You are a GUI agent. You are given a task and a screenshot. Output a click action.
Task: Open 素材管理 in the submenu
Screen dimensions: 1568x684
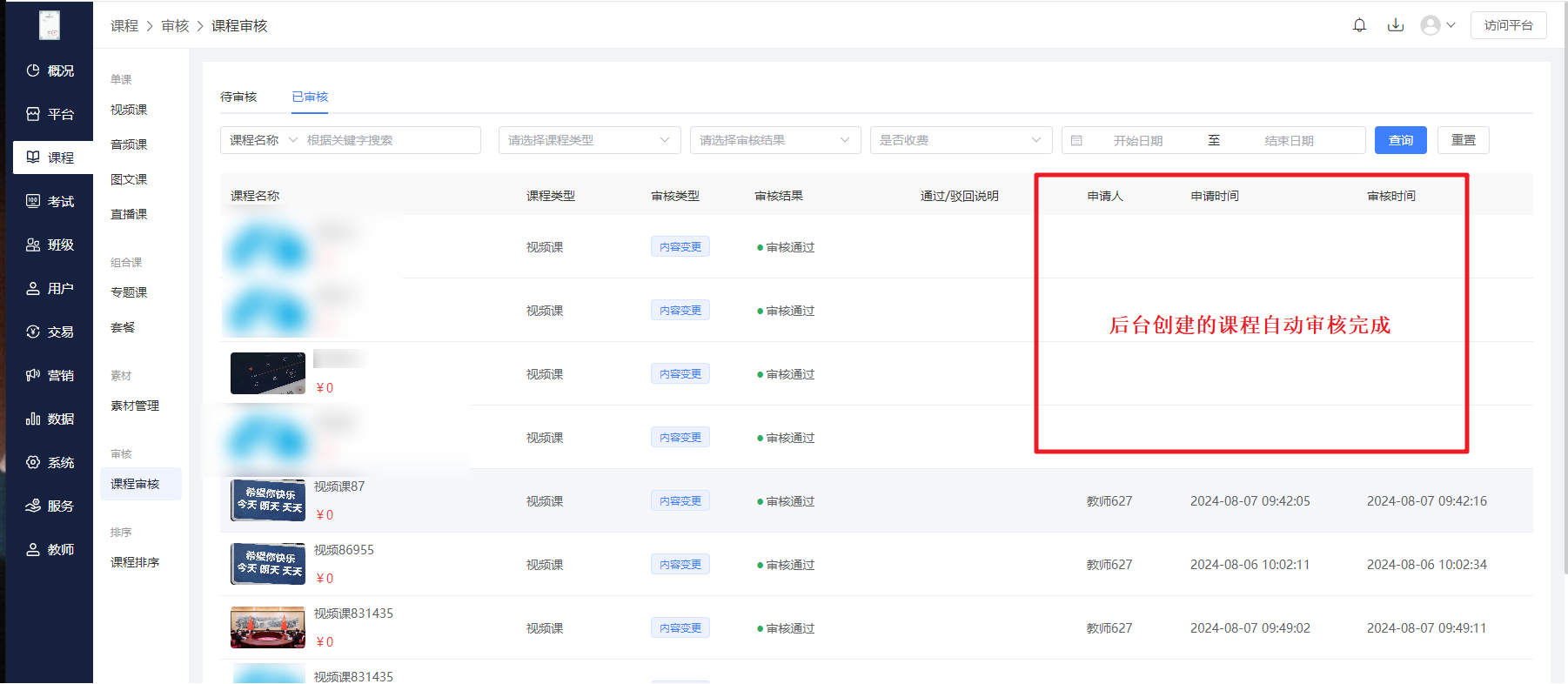(135, 406)
